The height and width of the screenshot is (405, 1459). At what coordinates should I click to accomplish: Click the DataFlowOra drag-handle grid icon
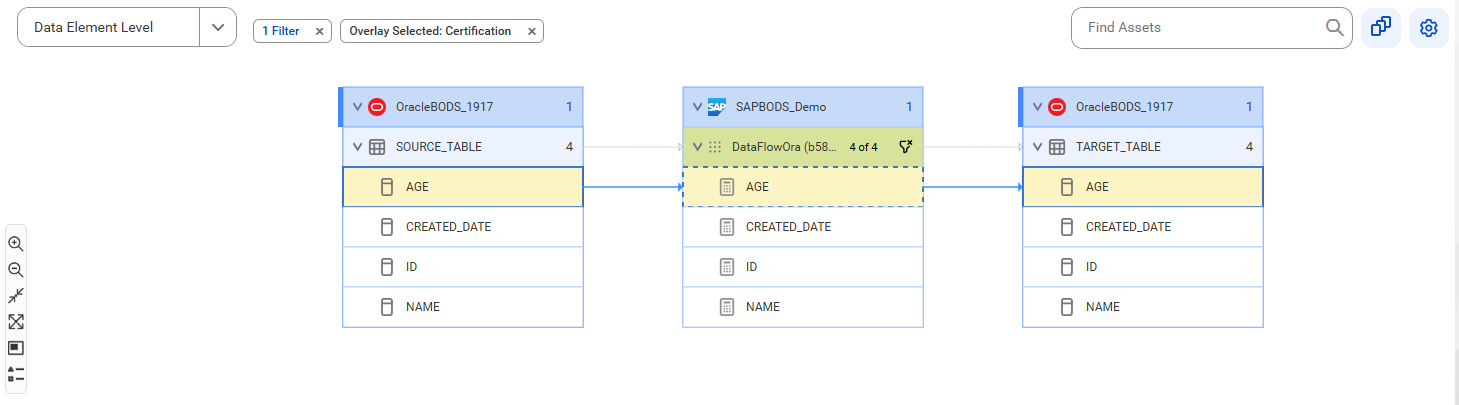[x=715, y=147]
